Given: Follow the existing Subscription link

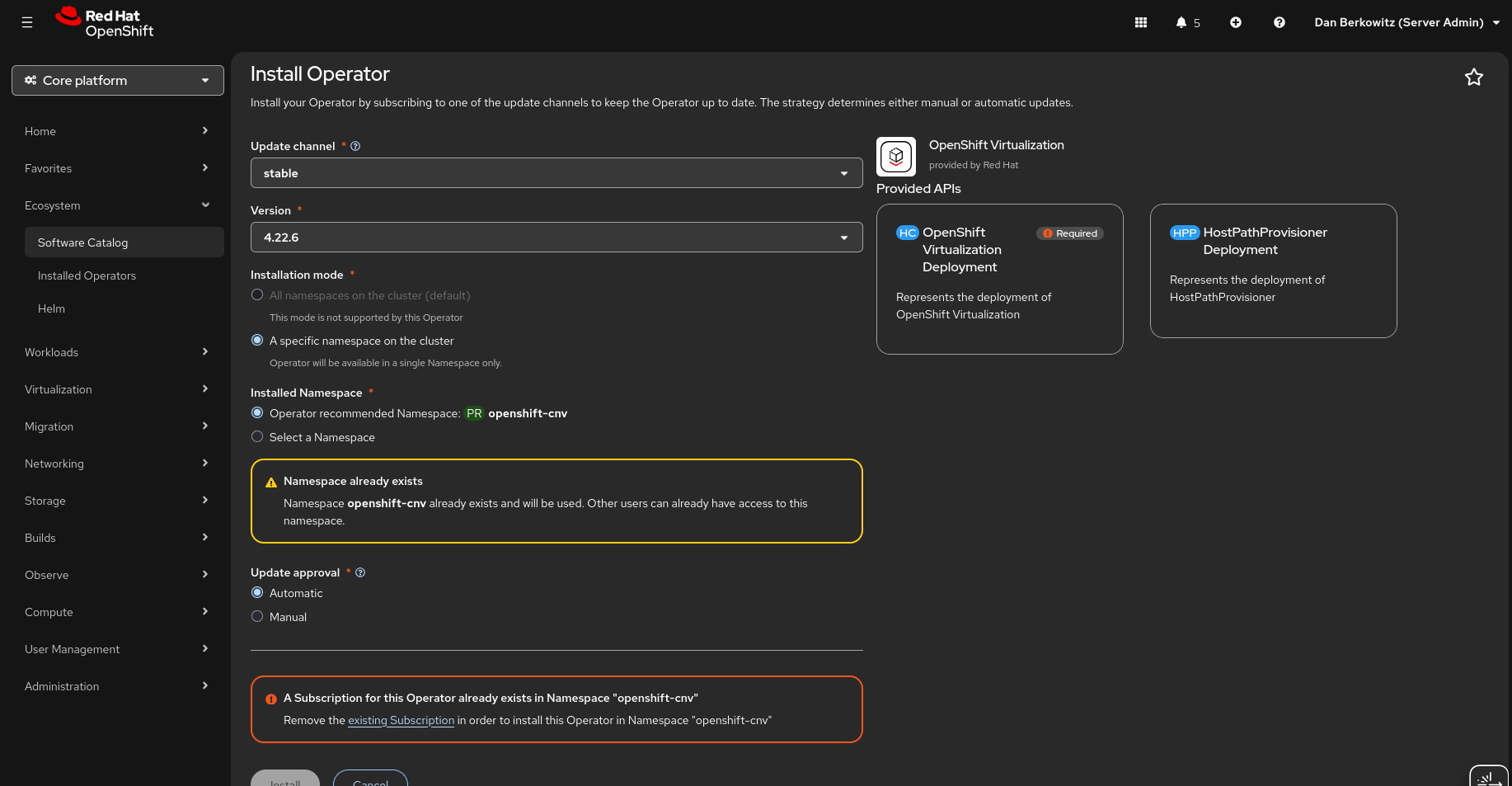Looking at the screenshot, I should 401,720.
